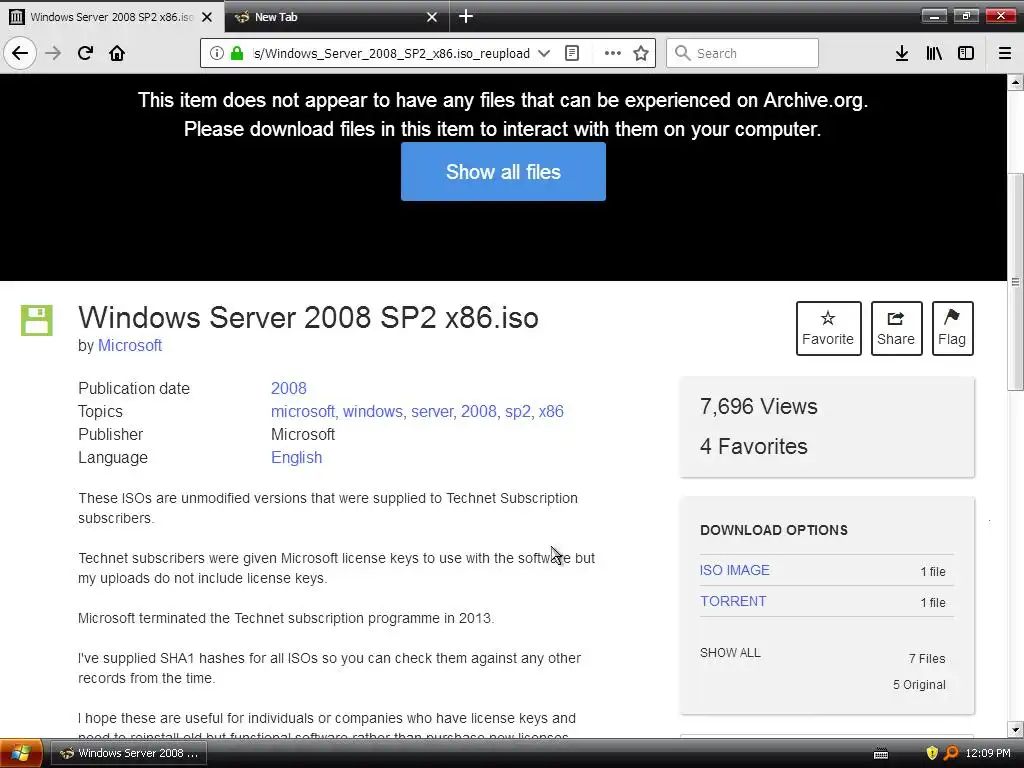Image resolution: width=1024 pixels, height=768 pixels.
Task: Download the ISO IMAGE file
Action: pos(735,570)
